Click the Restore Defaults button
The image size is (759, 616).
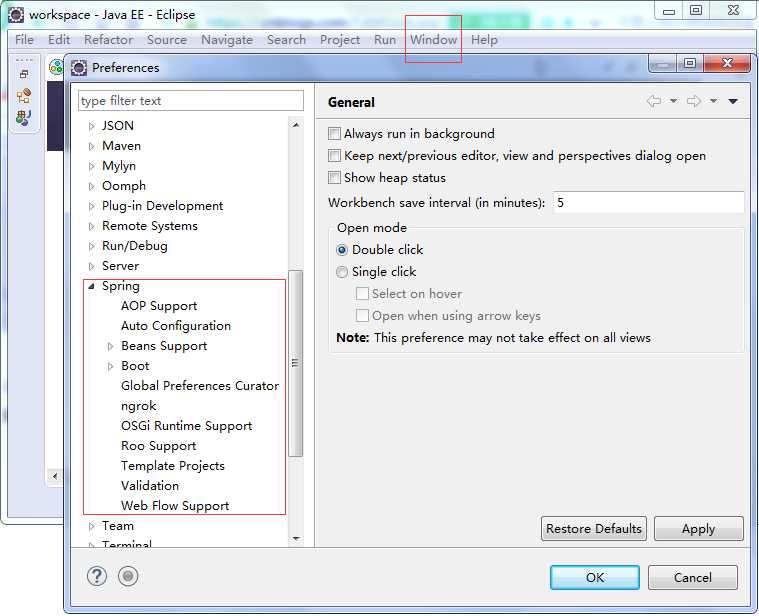pyautogui.click(x=594, y=528)
